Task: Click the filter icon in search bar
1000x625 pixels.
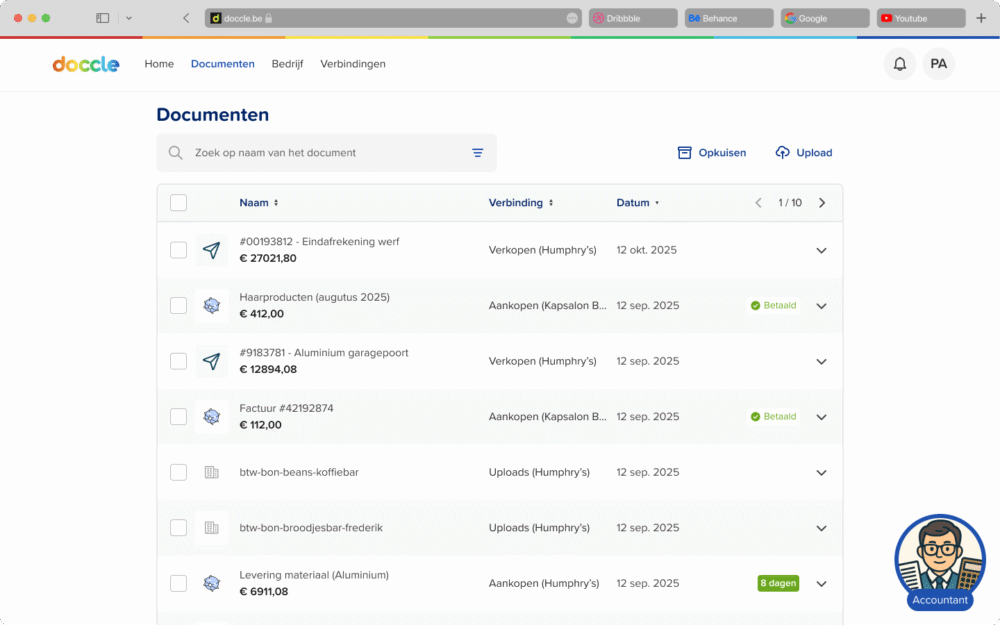Action: click(477, 153)
